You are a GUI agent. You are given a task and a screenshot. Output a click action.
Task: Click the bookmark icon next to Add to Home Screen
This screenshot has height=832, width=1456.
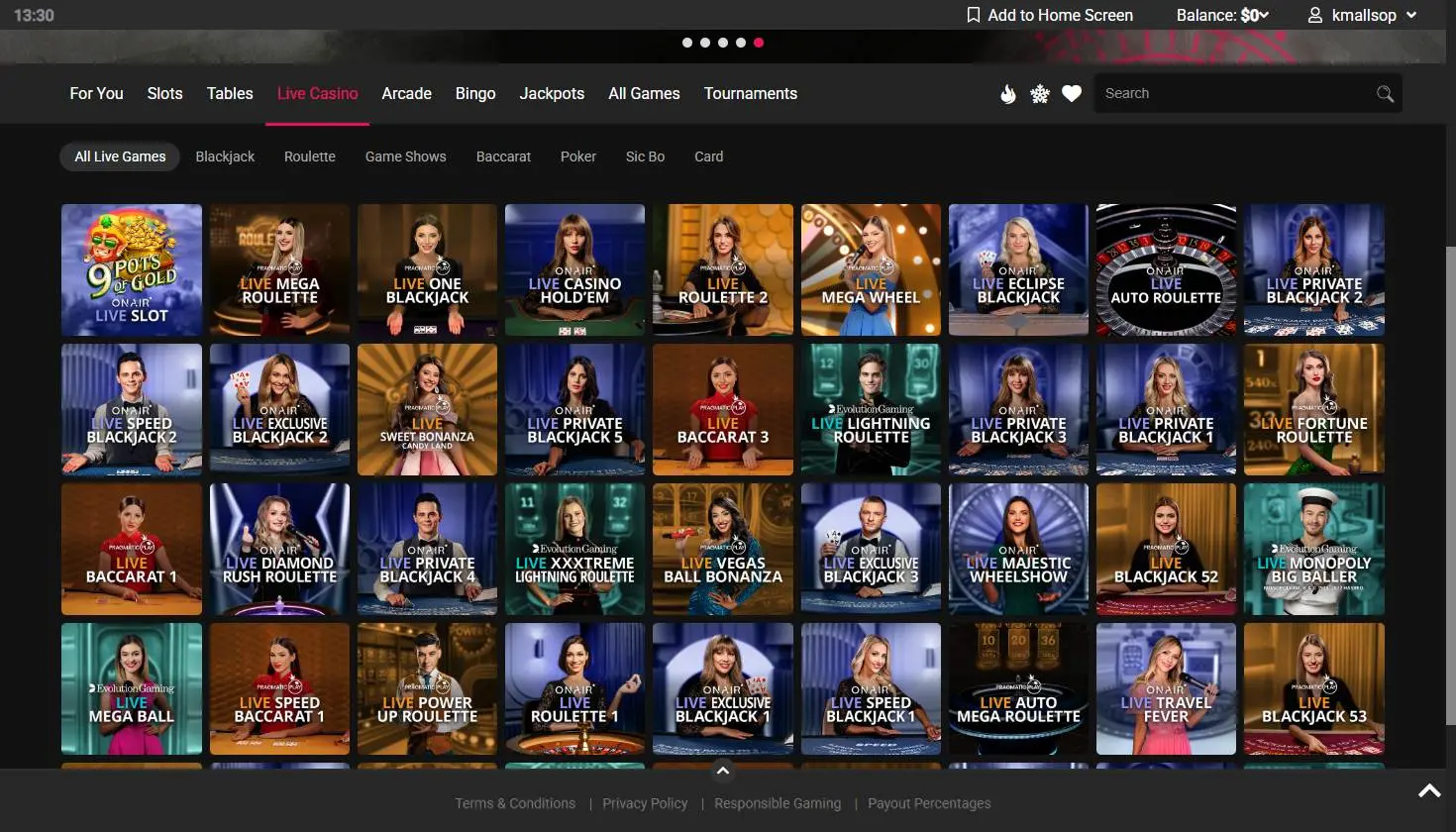click(973, 15)
